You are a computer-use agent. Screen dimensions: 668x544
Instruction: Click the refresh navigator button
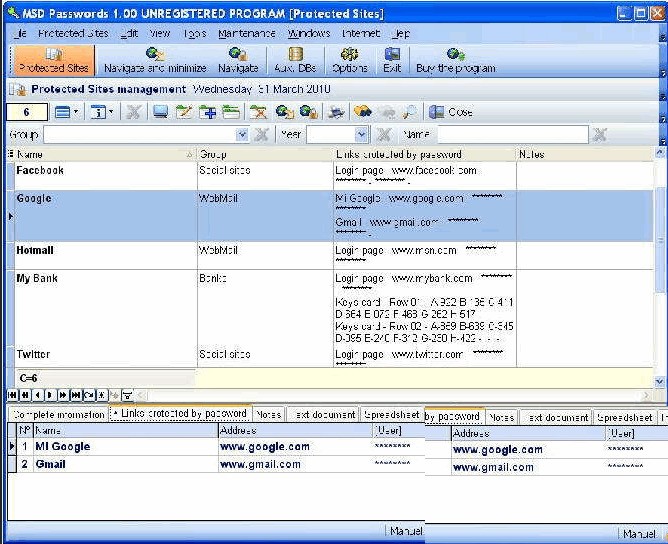pyautogui.click(x=89, y=395)
